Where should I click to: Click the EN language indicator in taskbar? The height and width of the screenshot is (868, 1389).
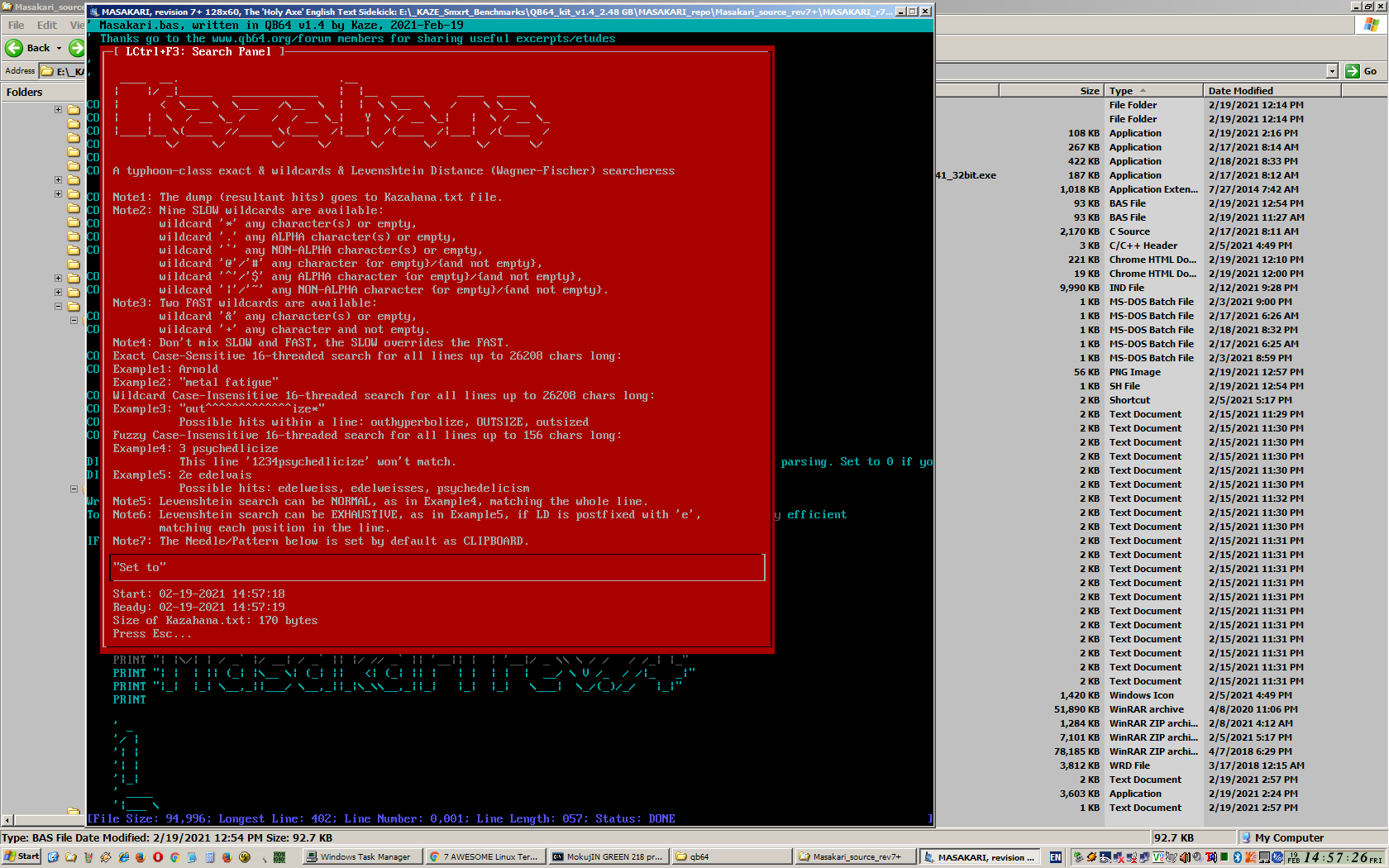coord(1056,857)
